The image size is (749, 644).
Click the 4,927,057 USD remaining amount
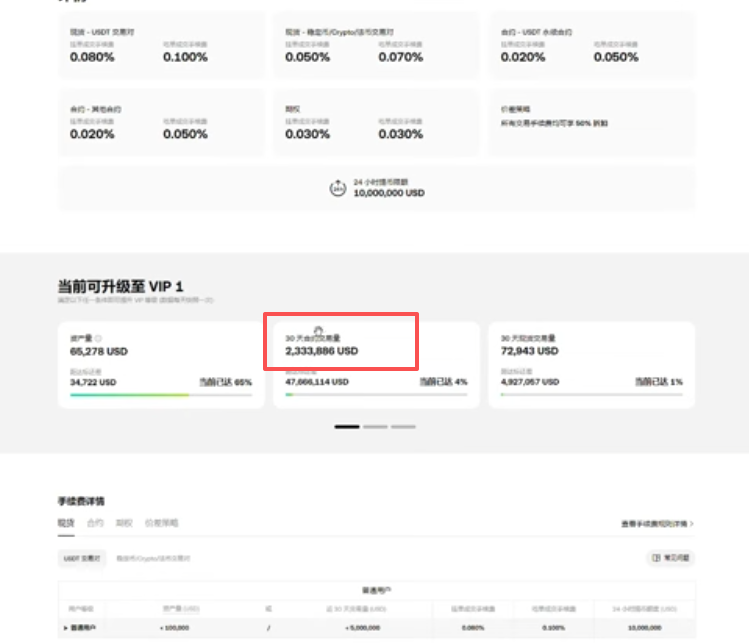[x=530, y=382]
